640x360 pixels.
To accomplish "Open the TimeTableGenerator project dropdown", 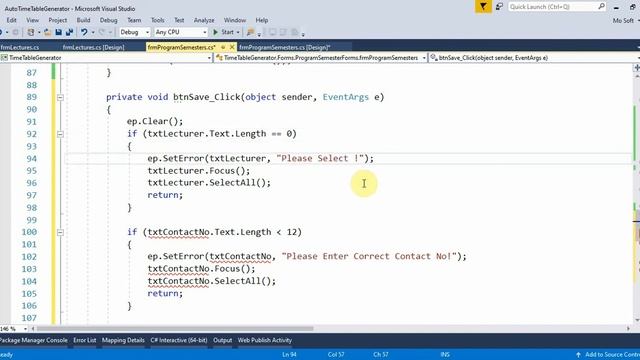I will click(106, 58).
